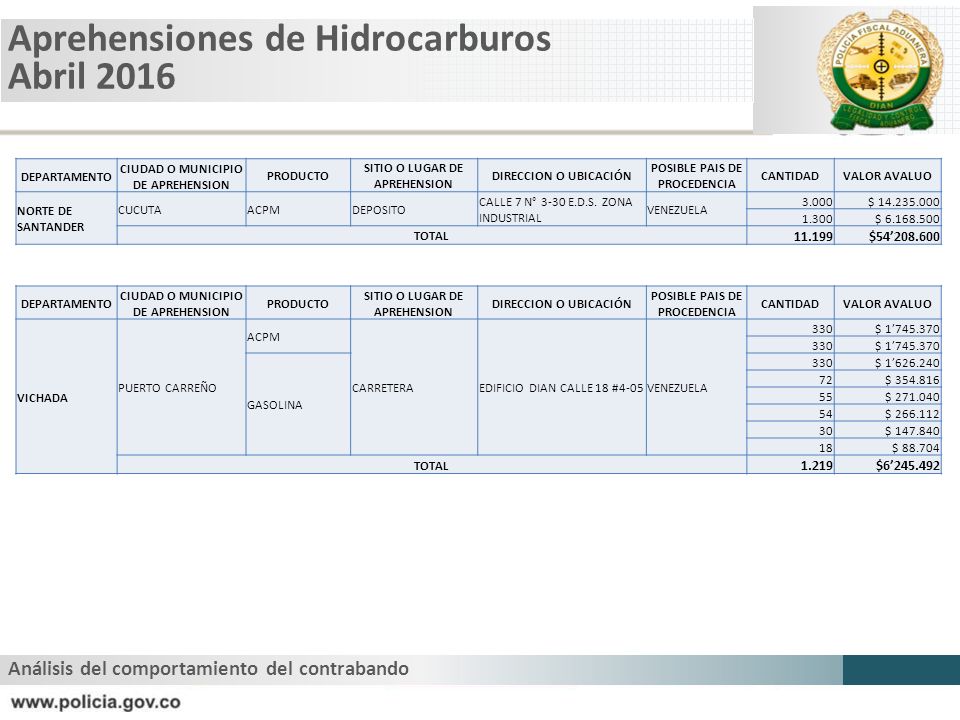Viewport: 960px width, 720px height.
Task: Select the 'Abril 2016' subtitle
Action: 92,77
